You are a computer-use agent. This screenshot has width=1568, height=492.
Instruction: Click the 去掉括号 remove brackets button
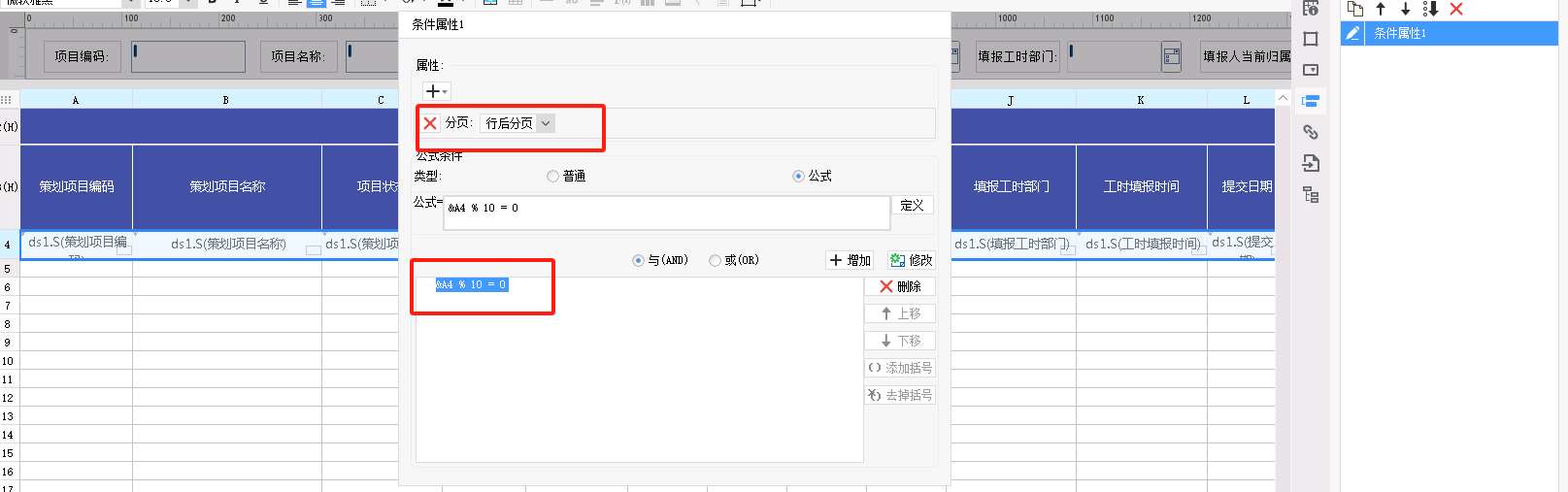coord(900,395)
